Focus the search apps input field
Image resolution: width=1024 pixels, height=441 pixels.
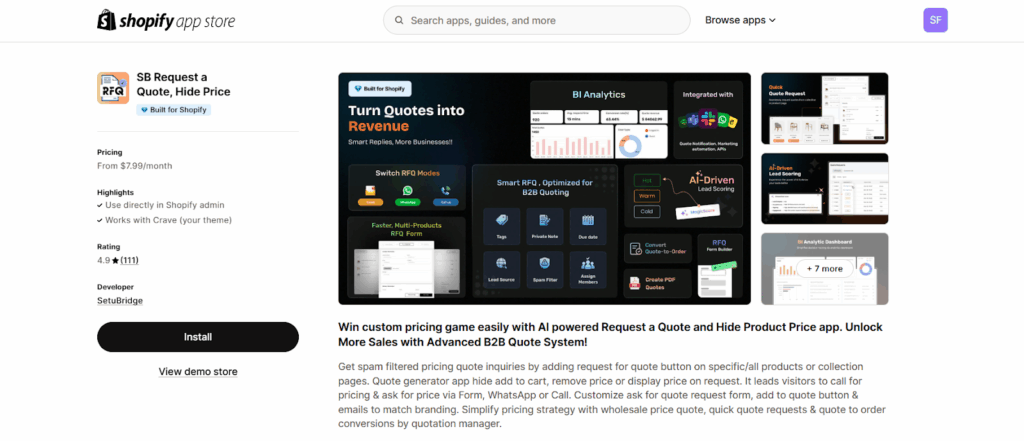pyautogui.click(x=536, y=20)
